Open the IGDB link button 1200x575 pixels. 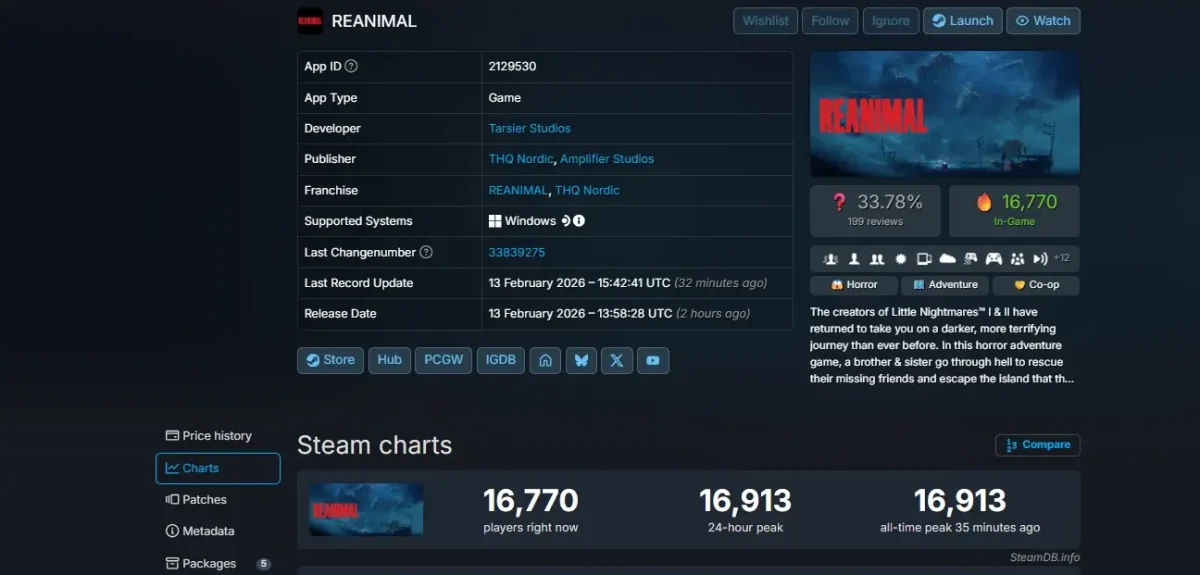tap(501, 360)
